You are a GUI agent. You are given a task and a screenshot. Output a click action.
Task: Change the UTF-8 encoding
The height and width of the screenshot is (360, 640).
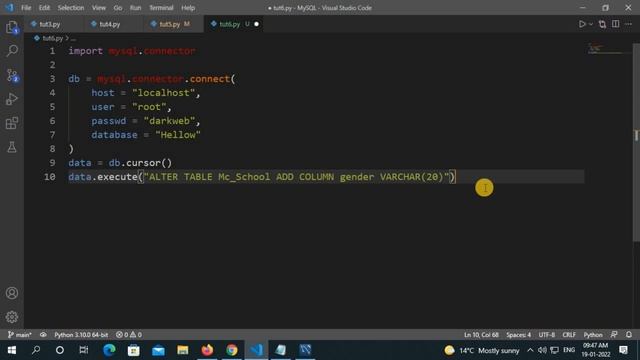[x=547, y=335]
